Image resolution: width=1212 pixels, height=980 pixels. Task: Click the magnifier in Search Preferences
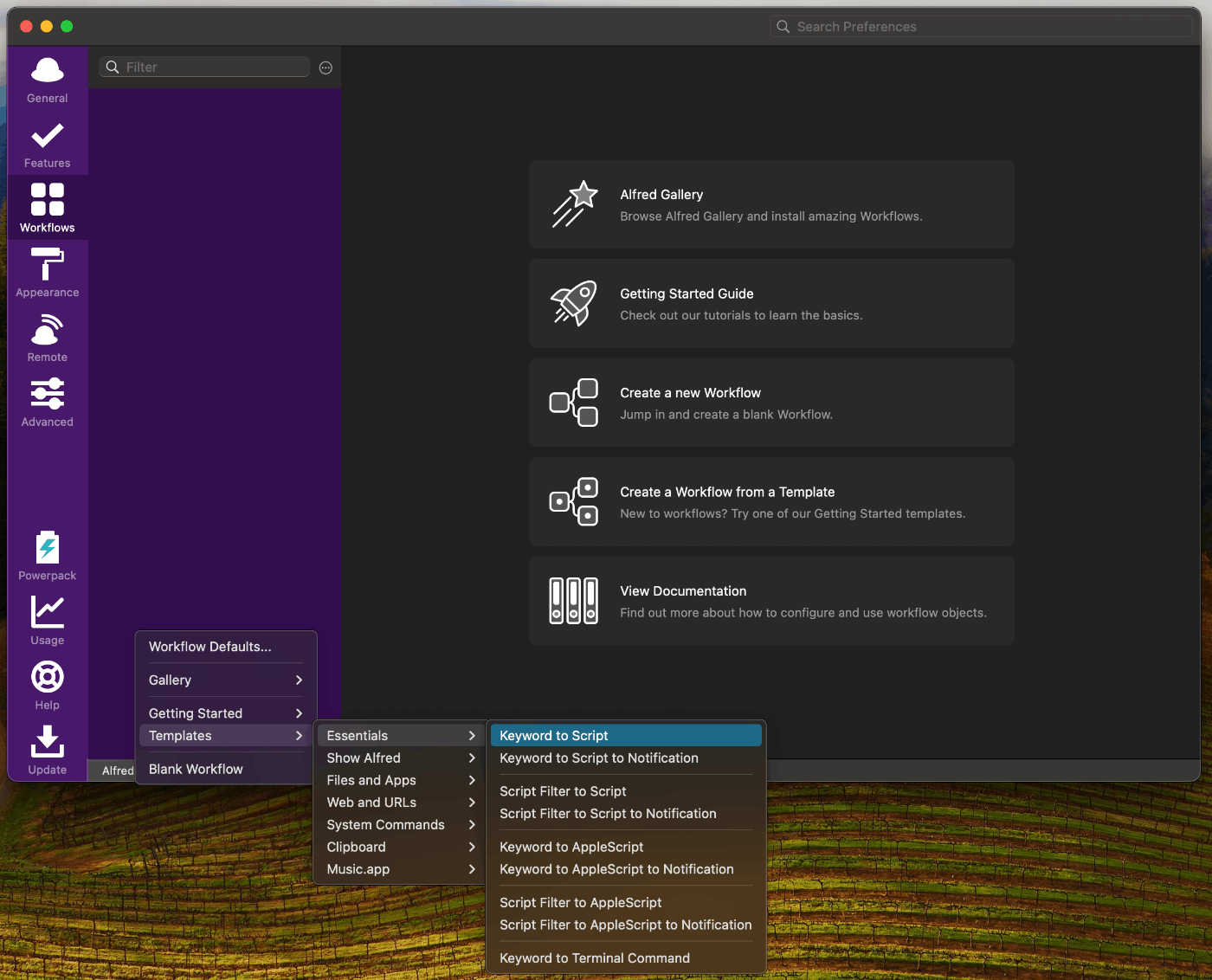[783, 27]
